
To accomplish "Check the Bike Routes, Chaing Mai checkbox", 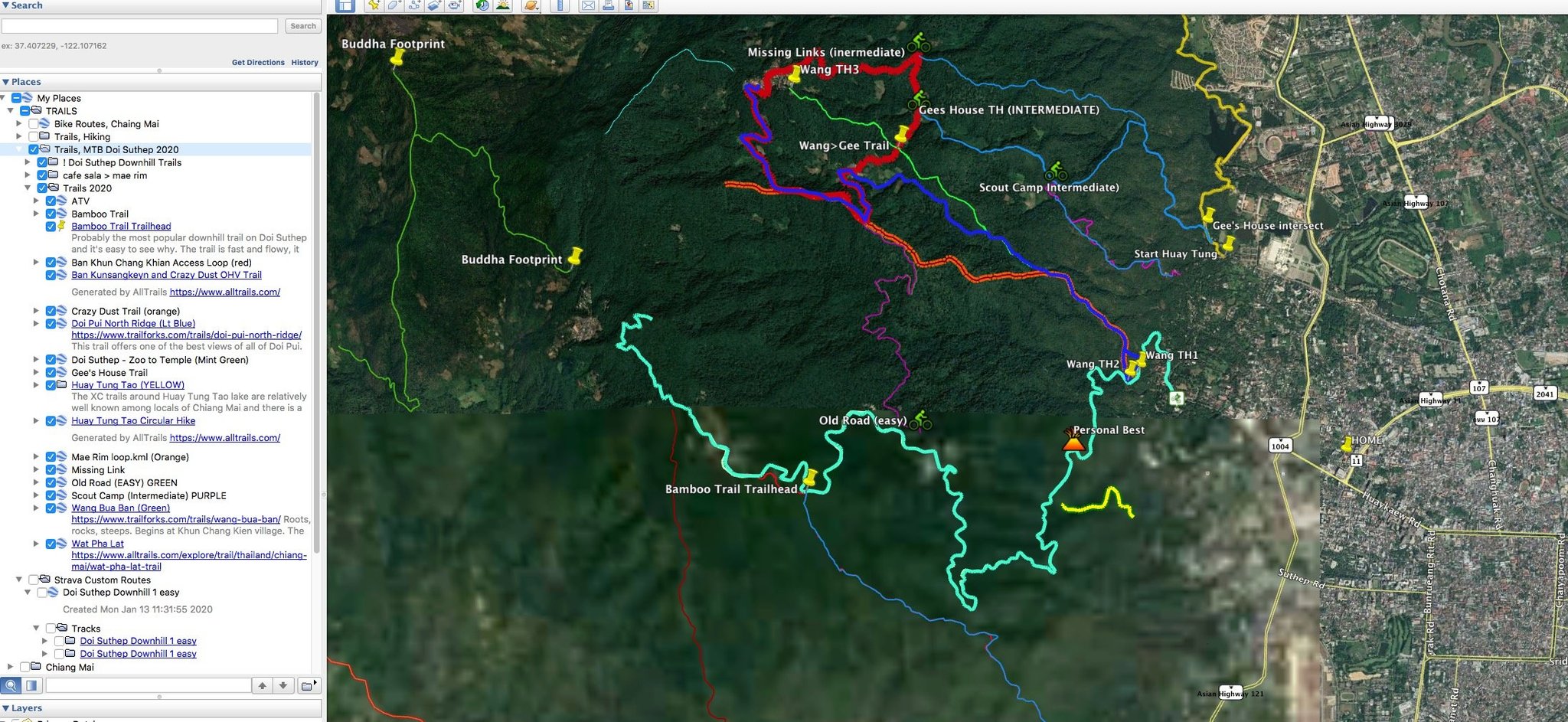I will pos(34,123).
